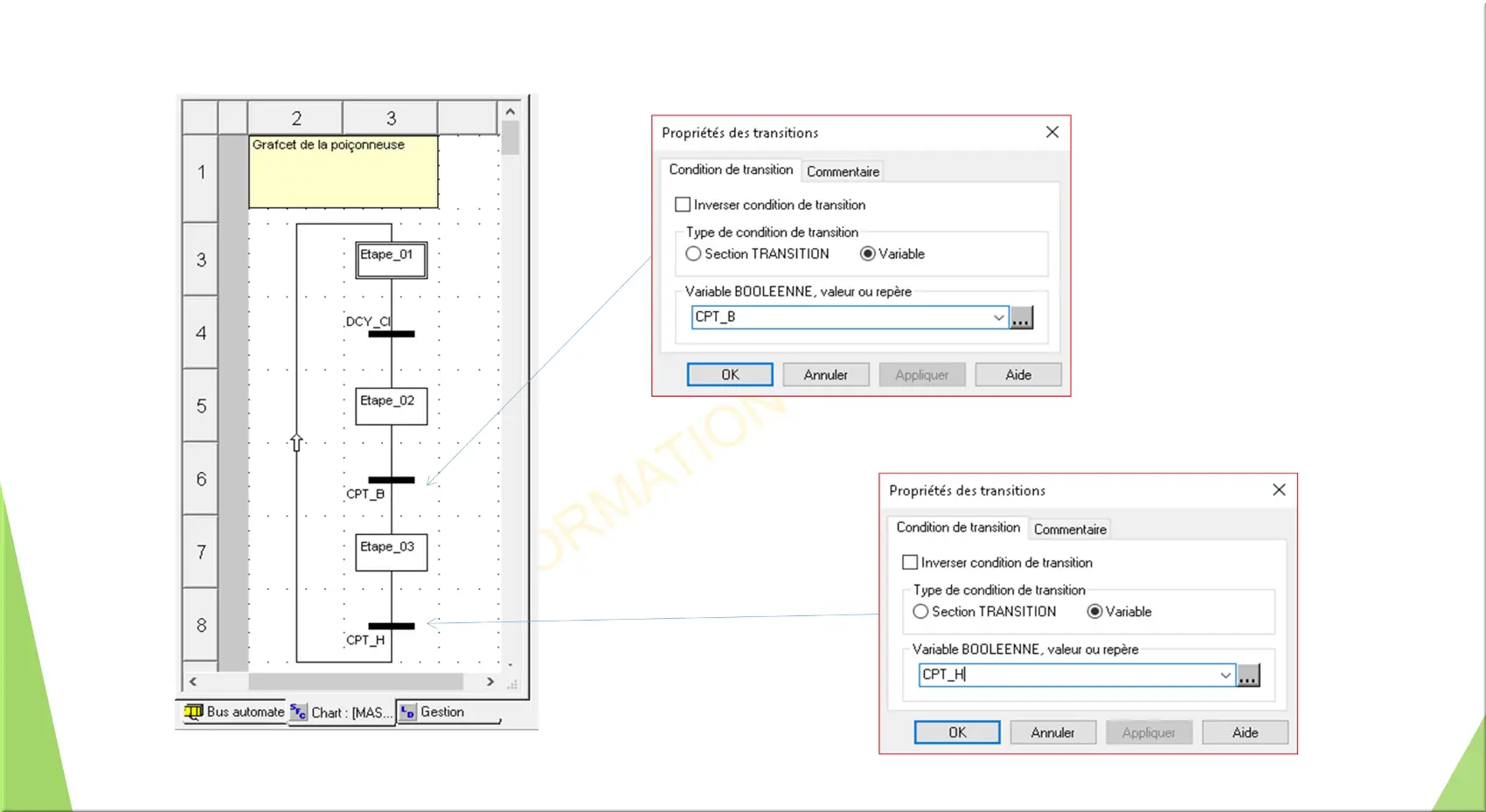1486x812 pixels.
Task: Confirm with OK in the CPT_H dialog
Action: click(x=957, y=732)
